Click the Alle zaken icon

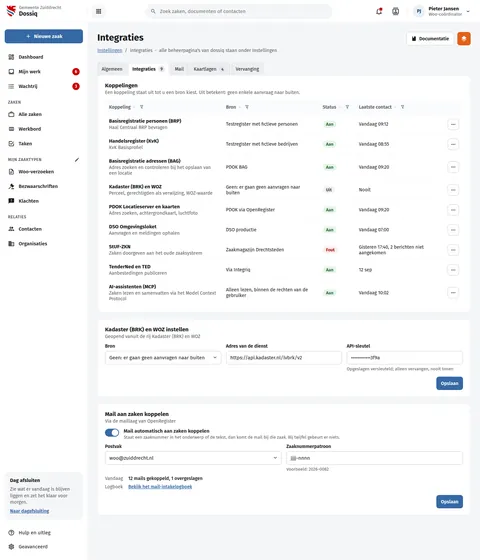pyautogui.click(x=11, y=114)
